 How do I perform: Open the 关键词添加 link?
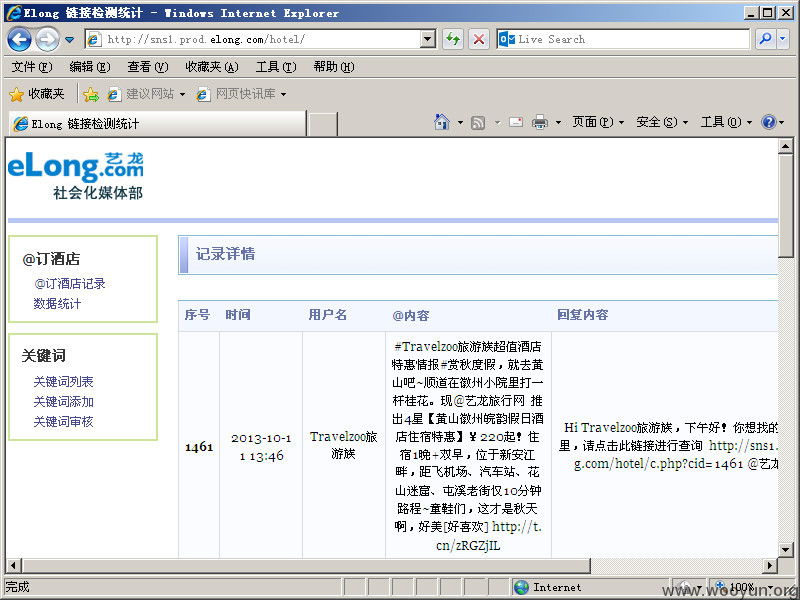(x=63, y=402)
